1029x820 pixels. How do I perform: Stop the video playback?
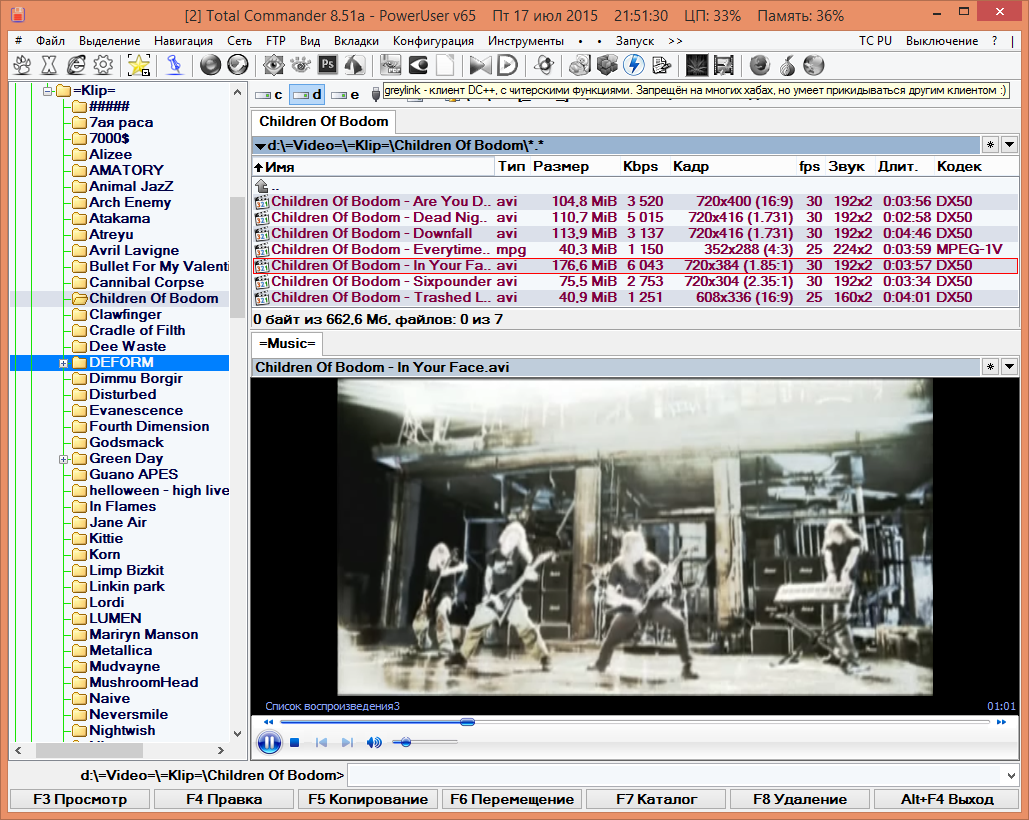pos(295,742)
